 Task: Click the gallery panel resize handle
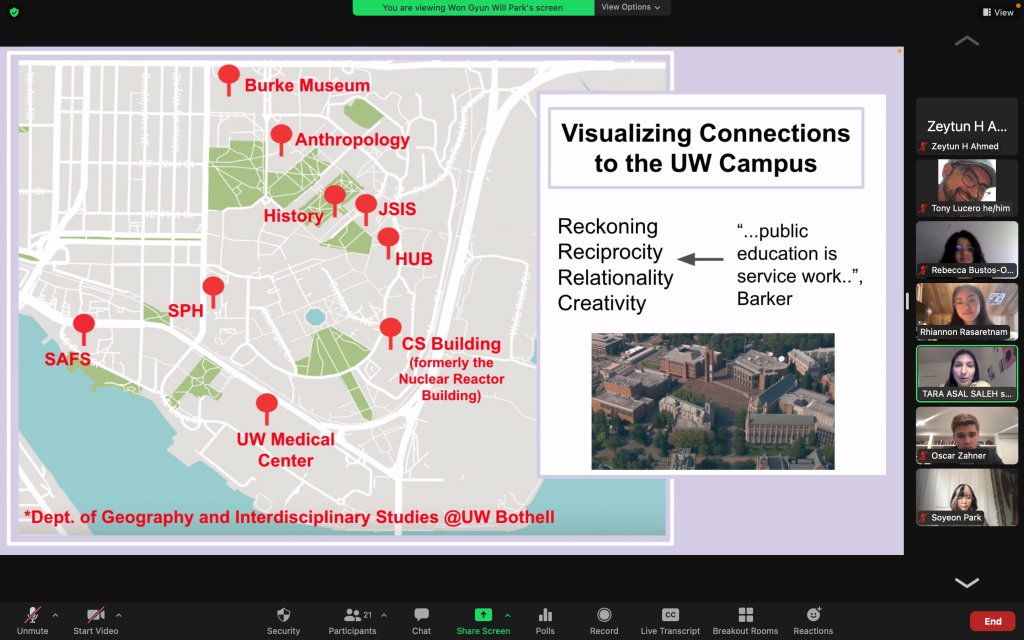click(907, 301)
